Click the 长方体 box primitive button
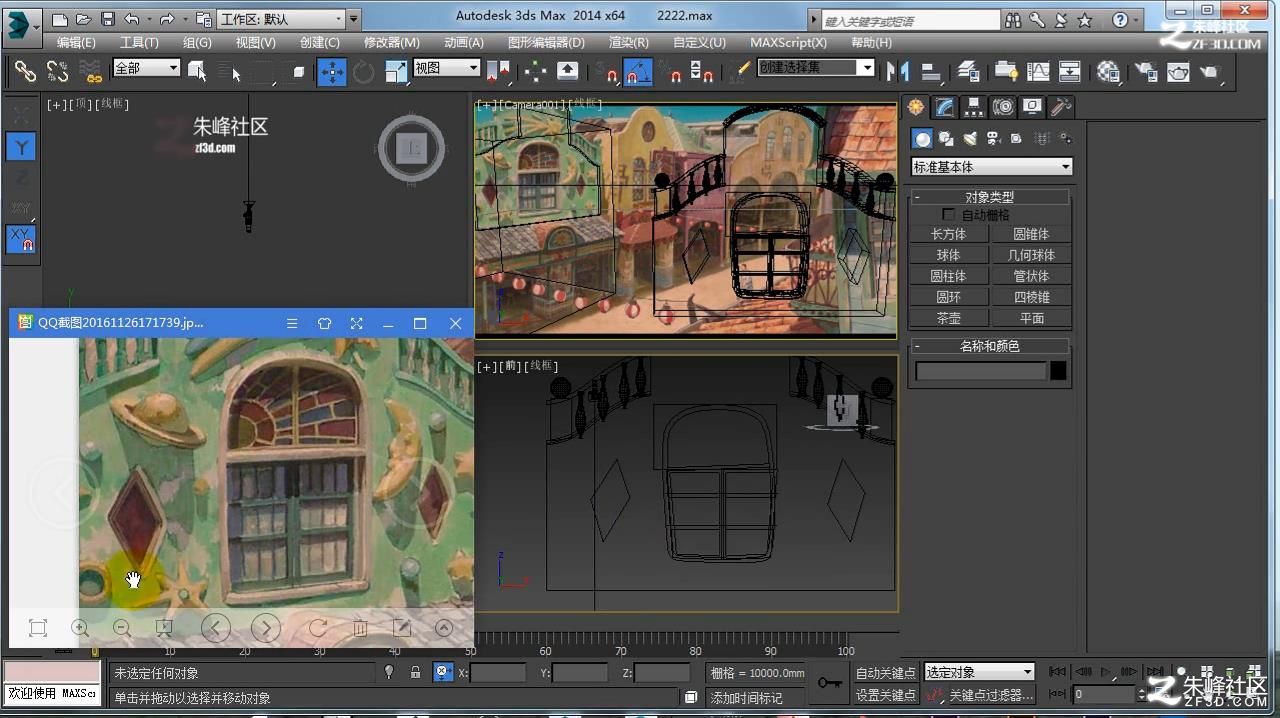The height and width of the screenshot is (718, 1280). point(949,234)
